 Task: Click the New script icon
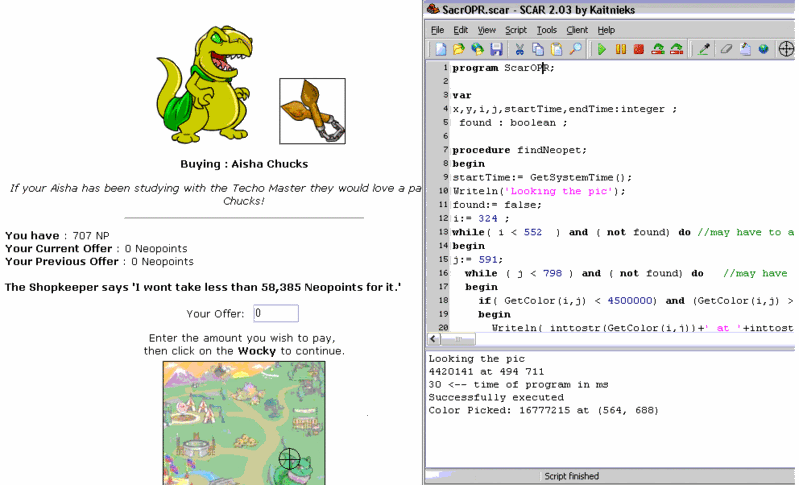coord(440,48)
